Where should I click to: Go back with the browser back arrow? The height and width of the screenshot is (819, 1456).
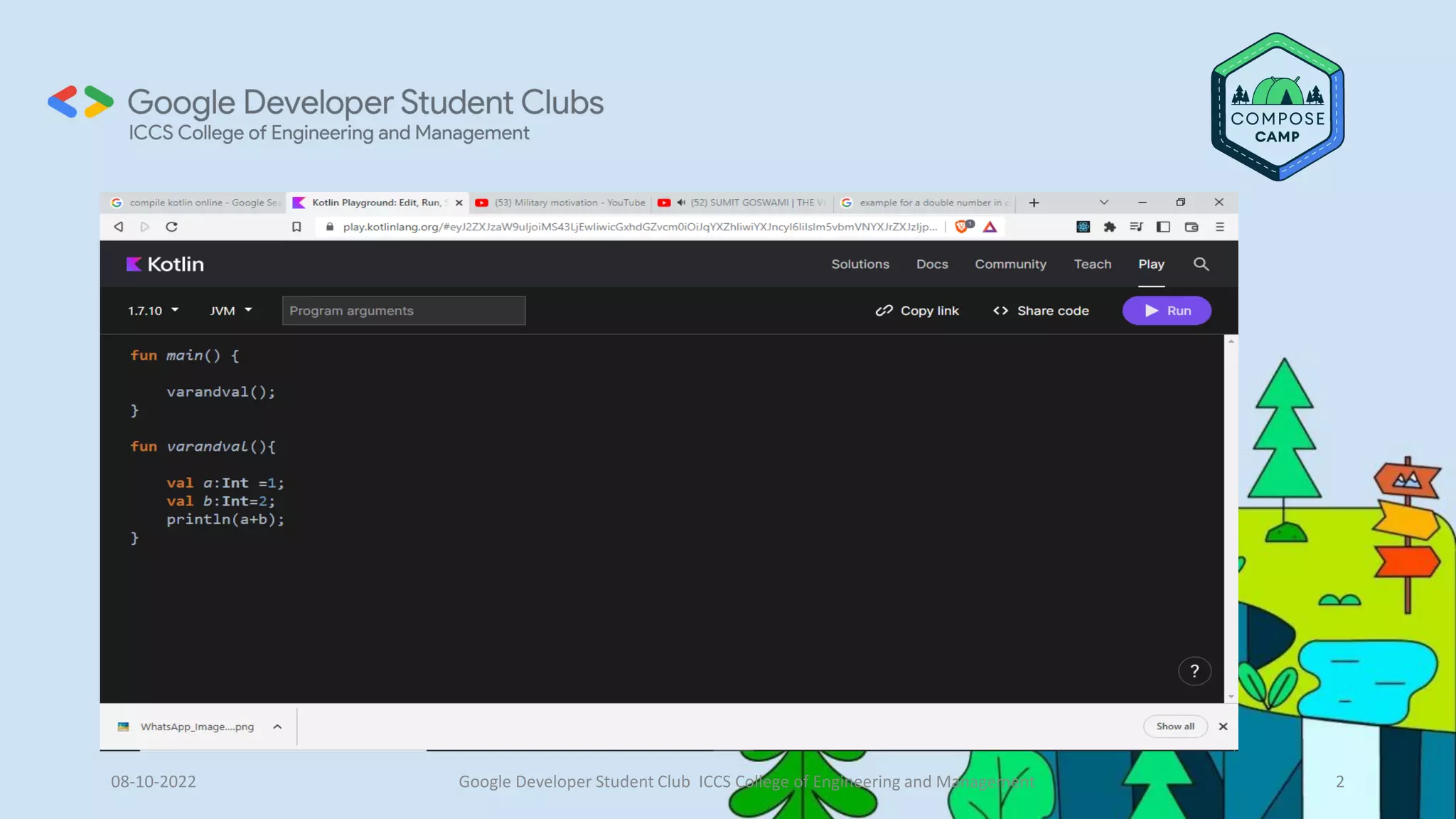point(119,227)
